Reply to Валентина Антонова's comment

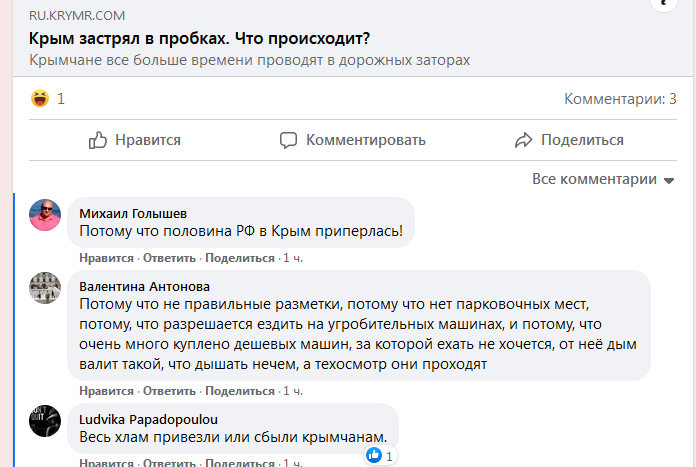(x=169, y=391)
